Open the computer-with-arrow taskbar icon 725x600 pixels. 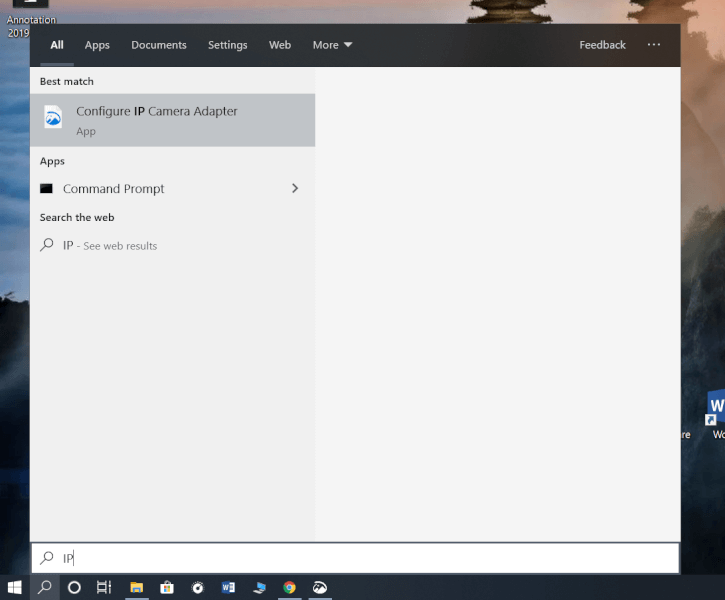click(x=259, y=588)
